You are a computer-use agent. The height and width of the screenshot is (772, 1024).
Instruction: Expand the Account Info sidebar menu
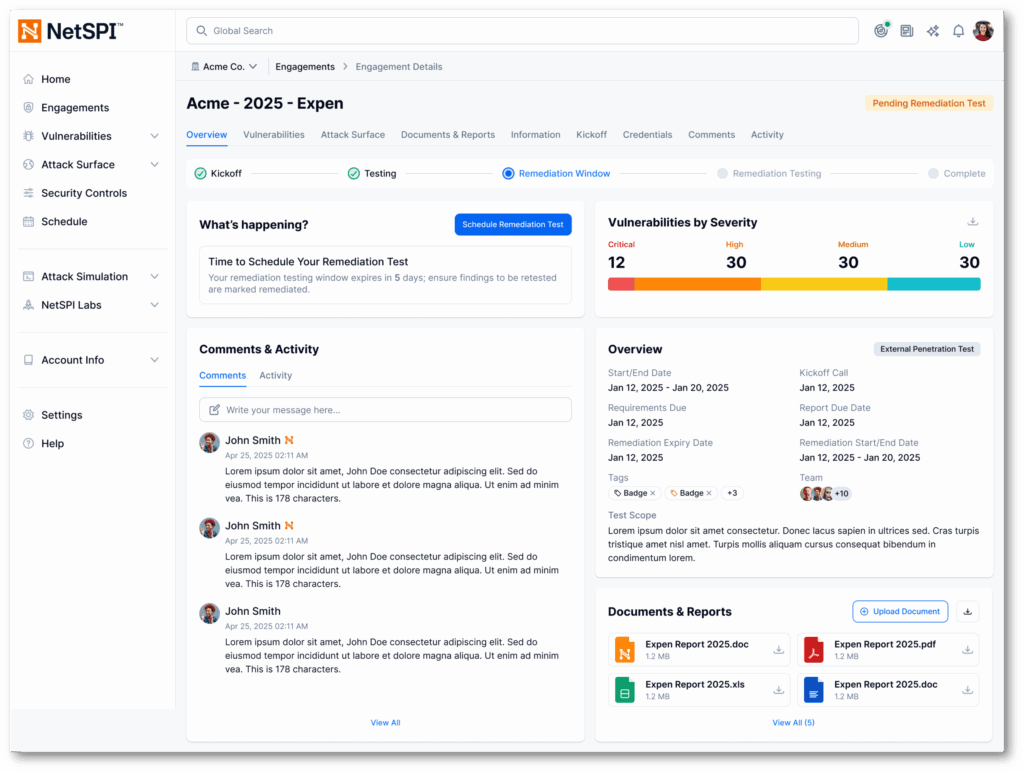point(155,360)
